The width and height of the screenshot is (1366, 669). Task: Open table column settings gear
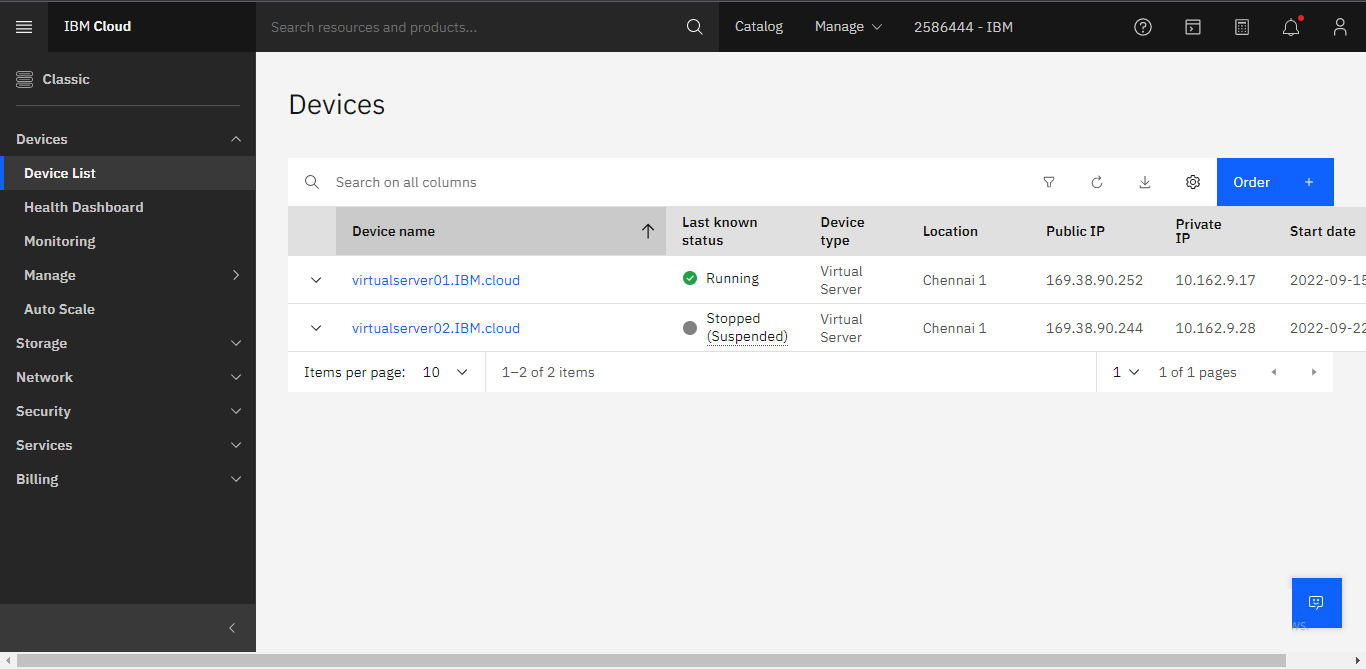point(1193,182)
